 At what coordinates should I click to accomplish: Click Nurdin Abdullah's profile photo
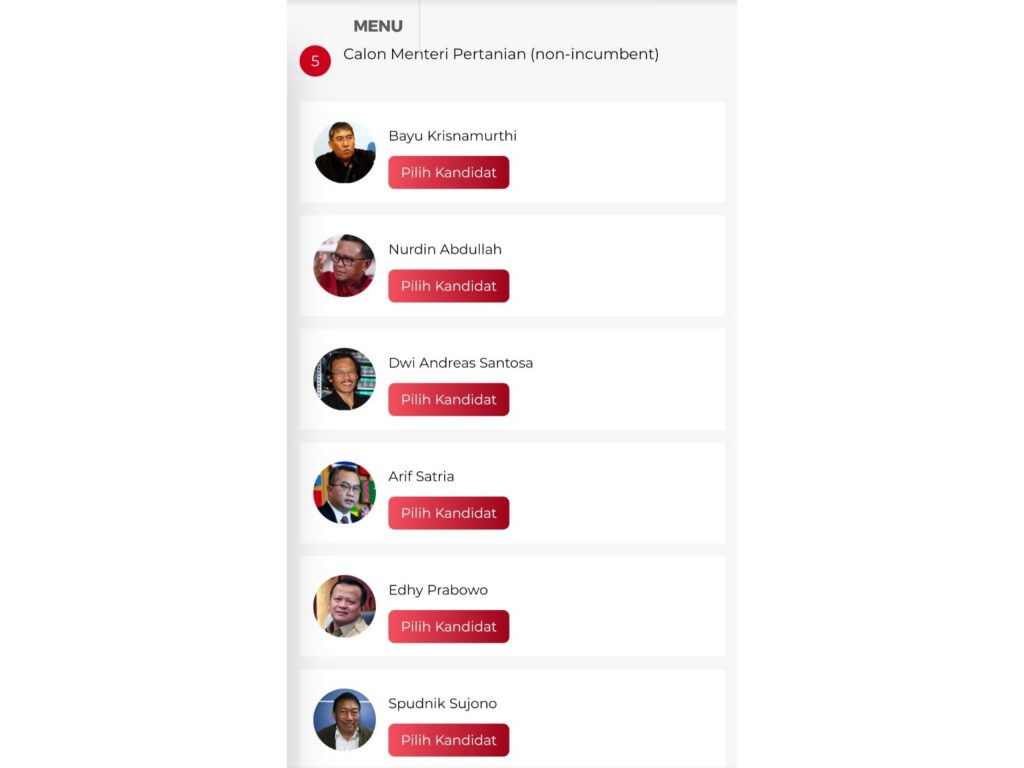pyautogui.click(x=344, y=266)
